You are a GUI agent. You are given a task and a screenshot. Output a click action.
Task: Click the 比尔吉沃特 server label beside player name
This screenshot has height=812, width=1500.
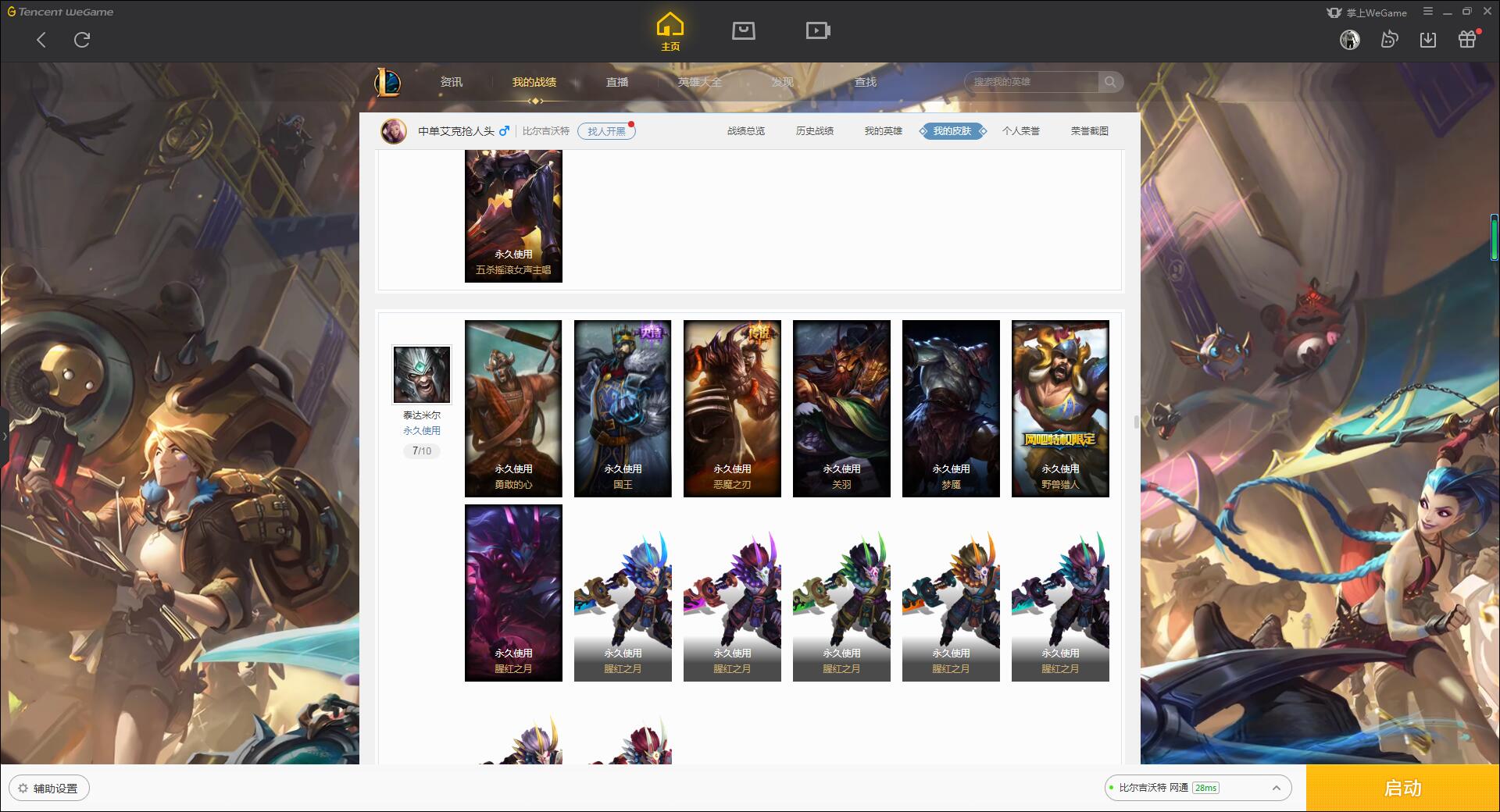coord(546,131)
